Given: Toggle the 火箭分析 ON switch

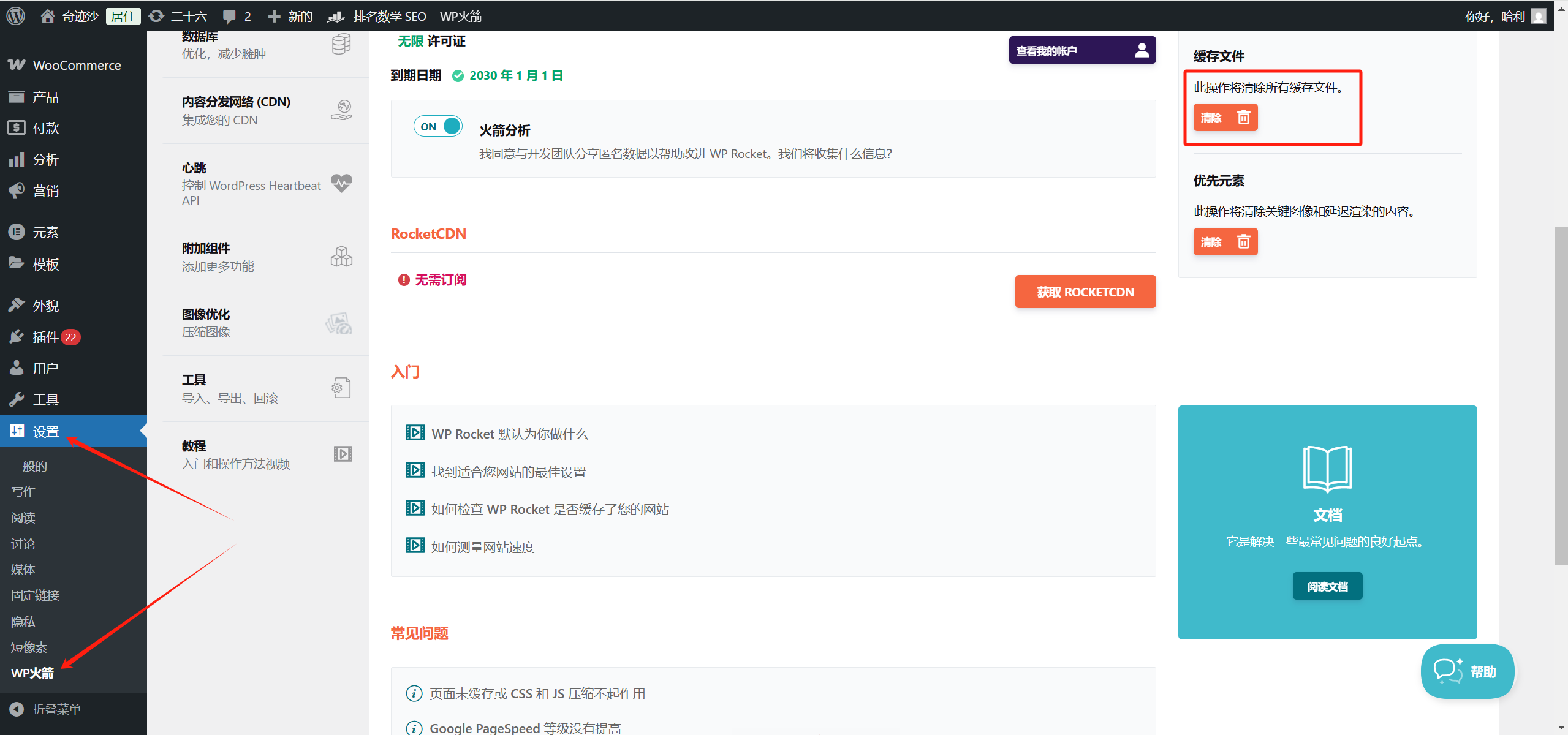Looking at the screenshot, I should tap(438, 126).
